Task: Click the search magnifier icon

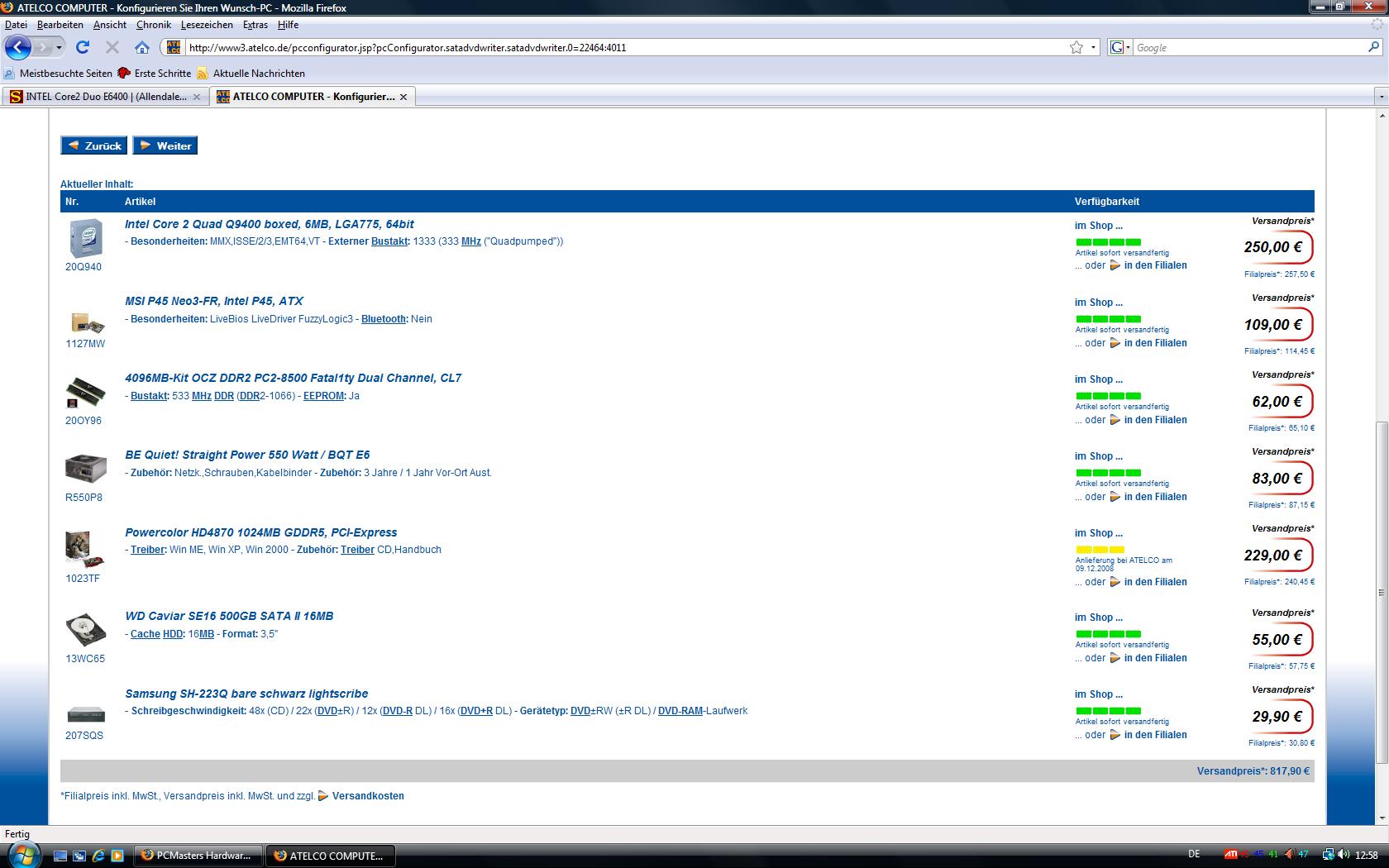Action: [x=1374, y=47]
